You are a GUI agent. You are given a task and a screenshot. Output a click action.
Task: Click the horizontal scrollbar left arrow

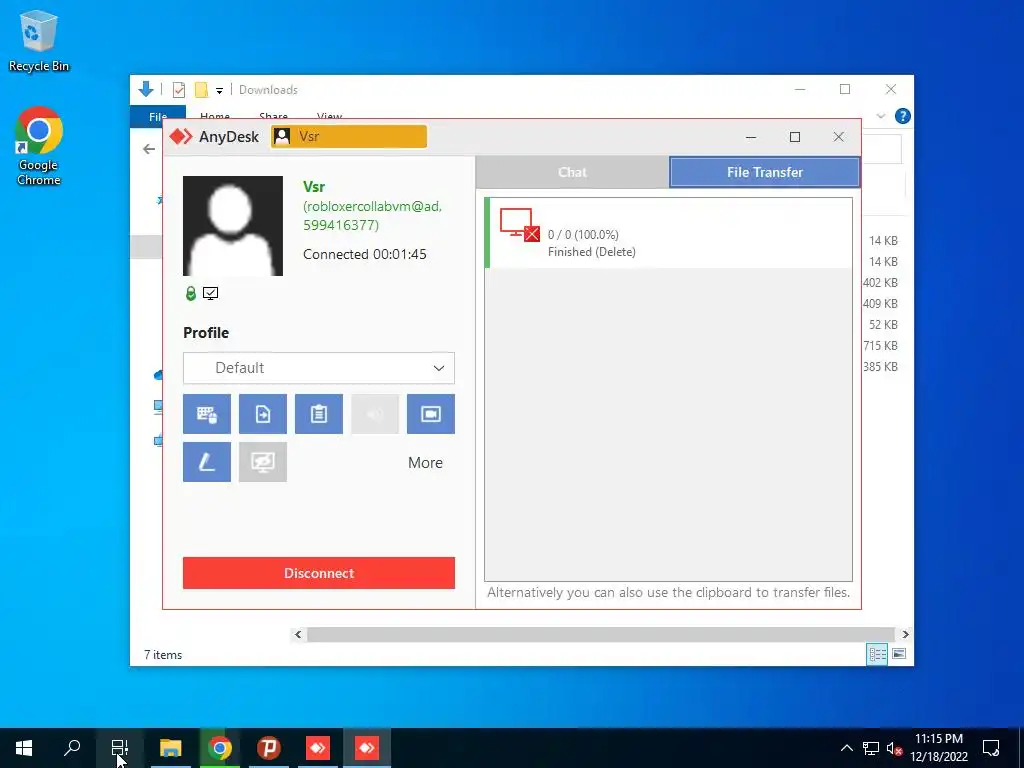coord(298,634)
